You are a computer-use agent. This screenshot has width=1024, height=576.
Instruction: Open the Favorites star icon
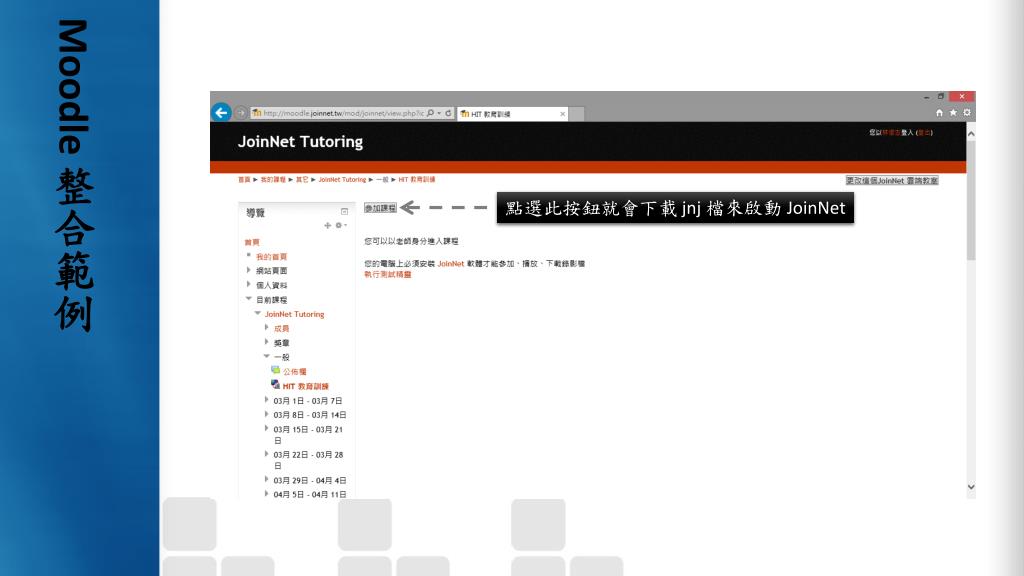pyautogui.click(x=953, y=113)
